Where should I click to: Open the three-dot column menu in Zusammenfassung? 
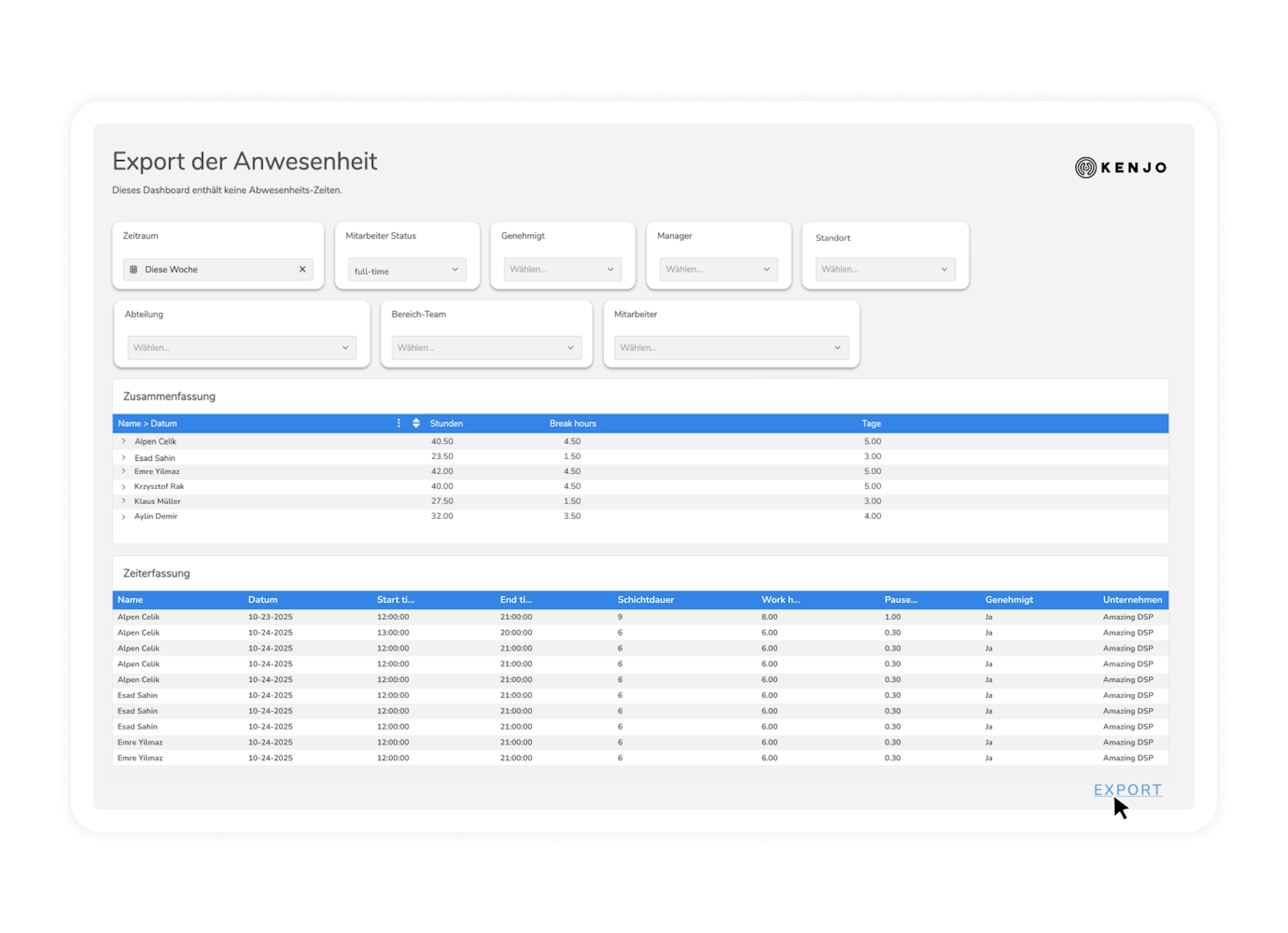[x=399, y=423]
